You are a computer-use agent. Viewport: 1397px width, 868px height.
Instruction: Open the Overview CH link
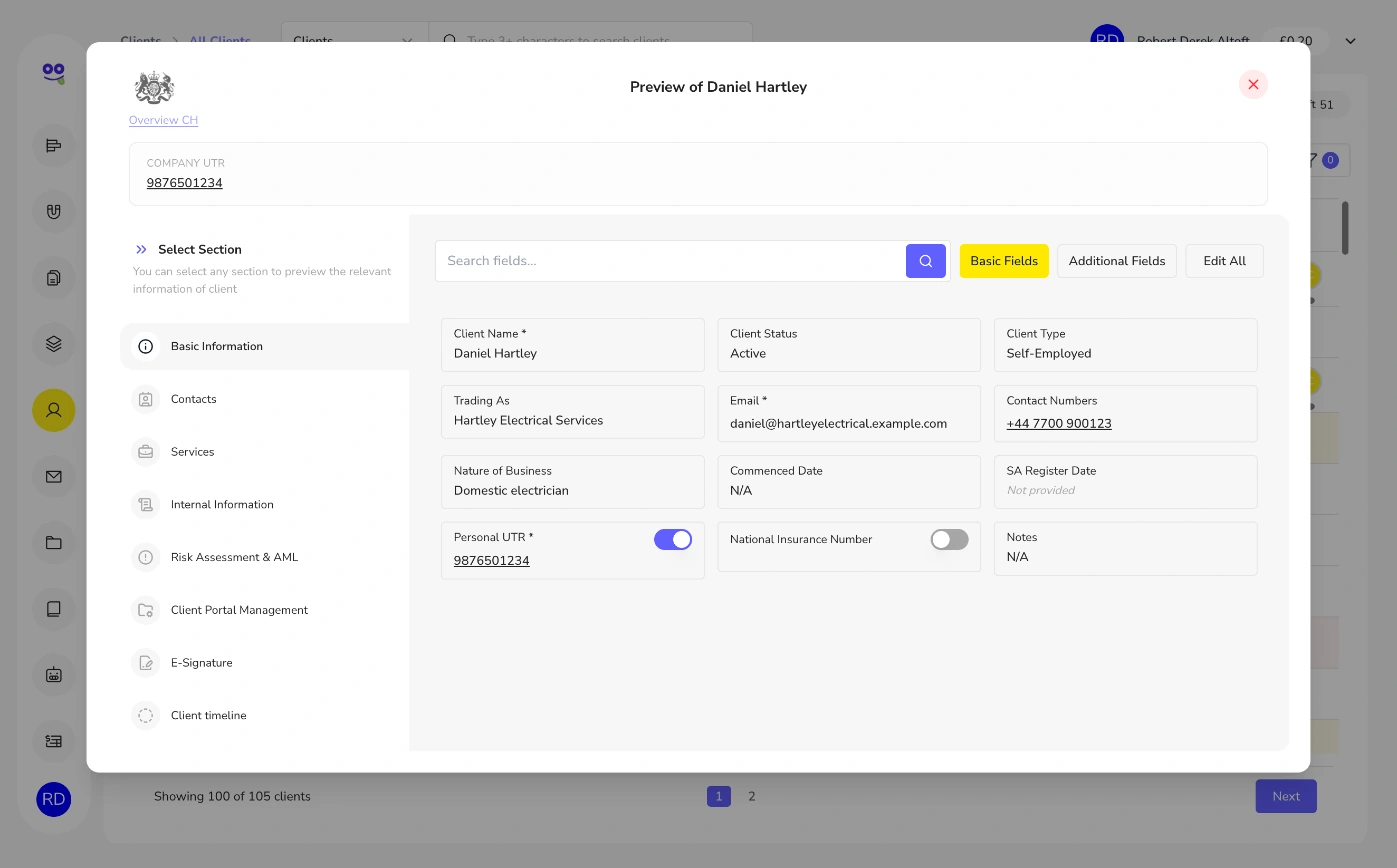point(163,120)
